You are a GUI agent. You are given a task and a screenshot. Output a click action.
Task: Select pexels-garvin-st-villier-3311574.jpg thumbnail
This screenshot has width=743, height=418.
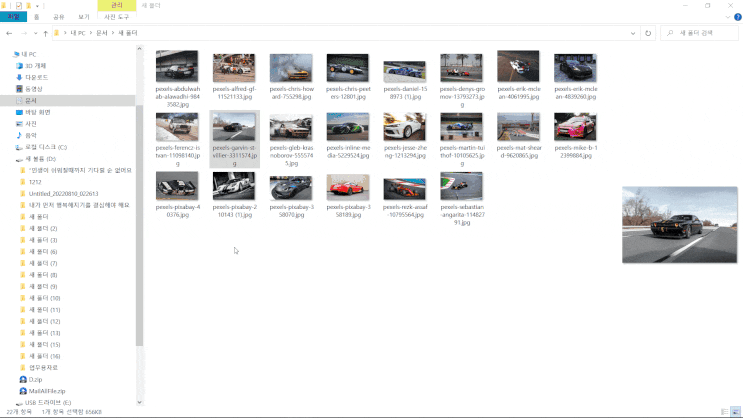(234, 127)
